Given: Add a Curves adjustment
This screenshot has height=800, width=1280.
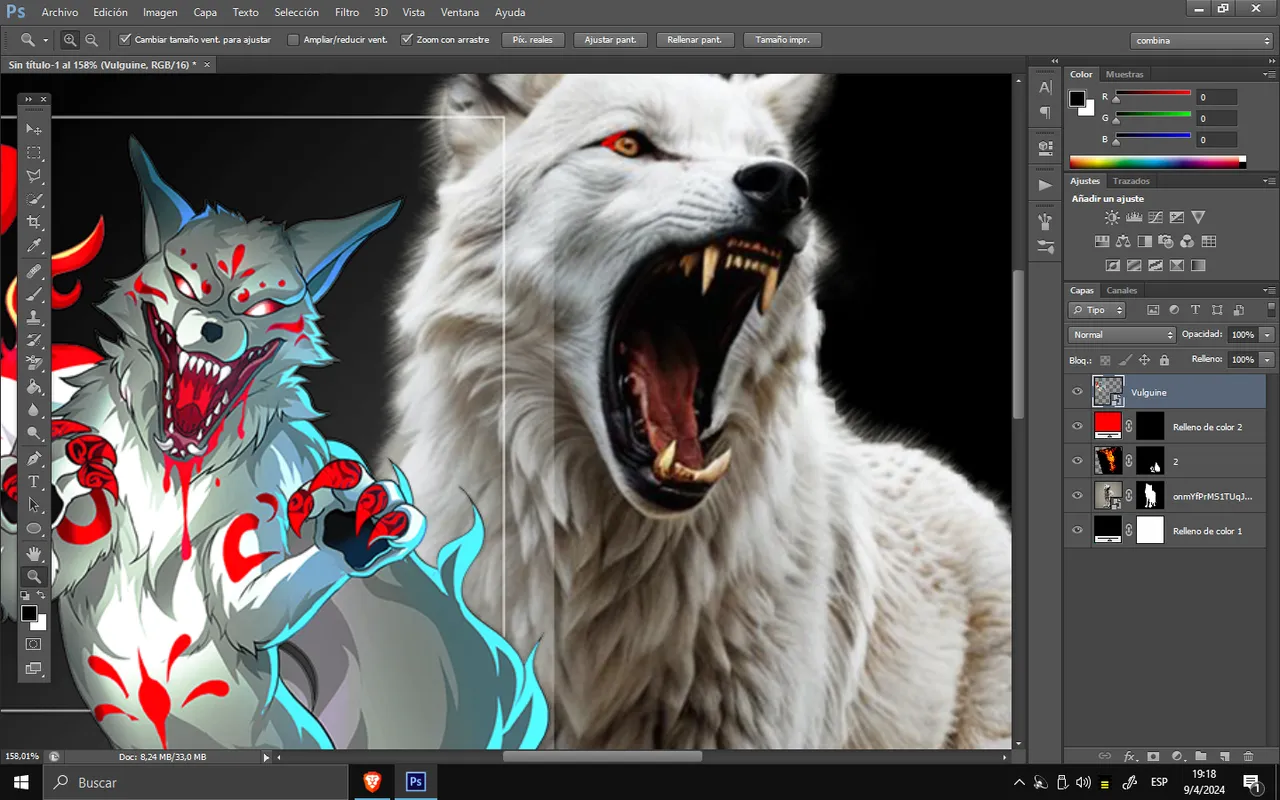Looking at the screenshot, I should coord(1155,217).
